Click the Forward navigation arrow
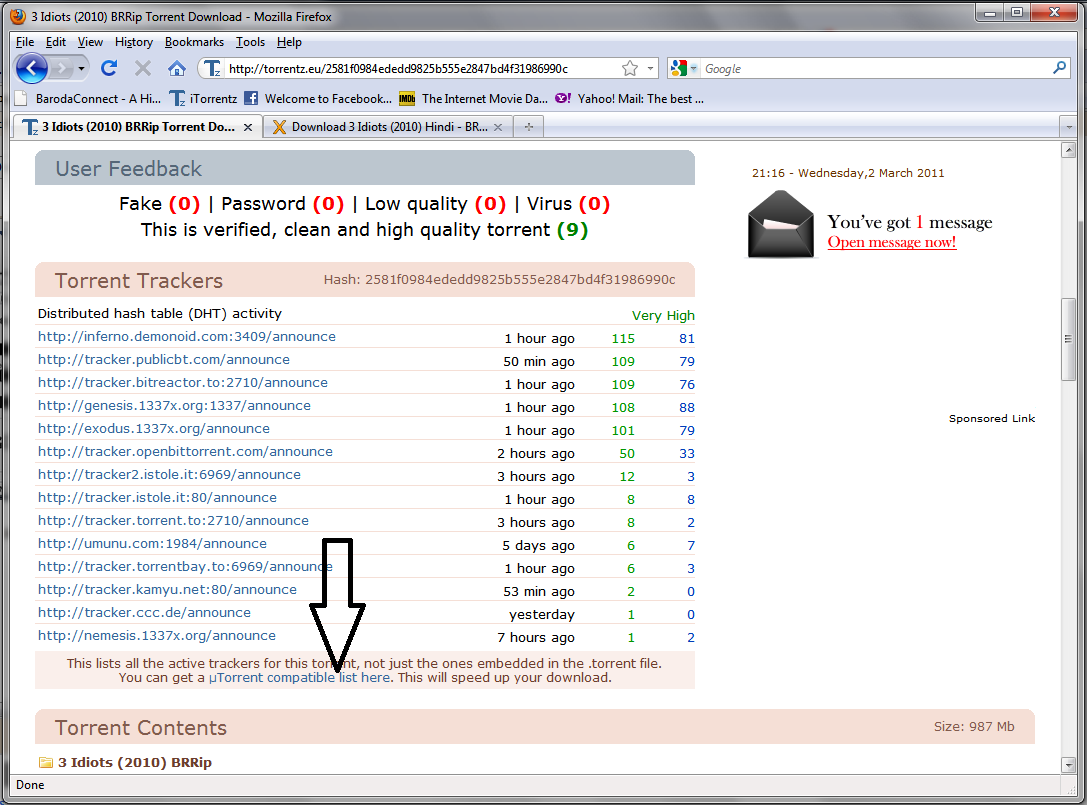Viewport: 1087px width, 805px height. [61, 69]
